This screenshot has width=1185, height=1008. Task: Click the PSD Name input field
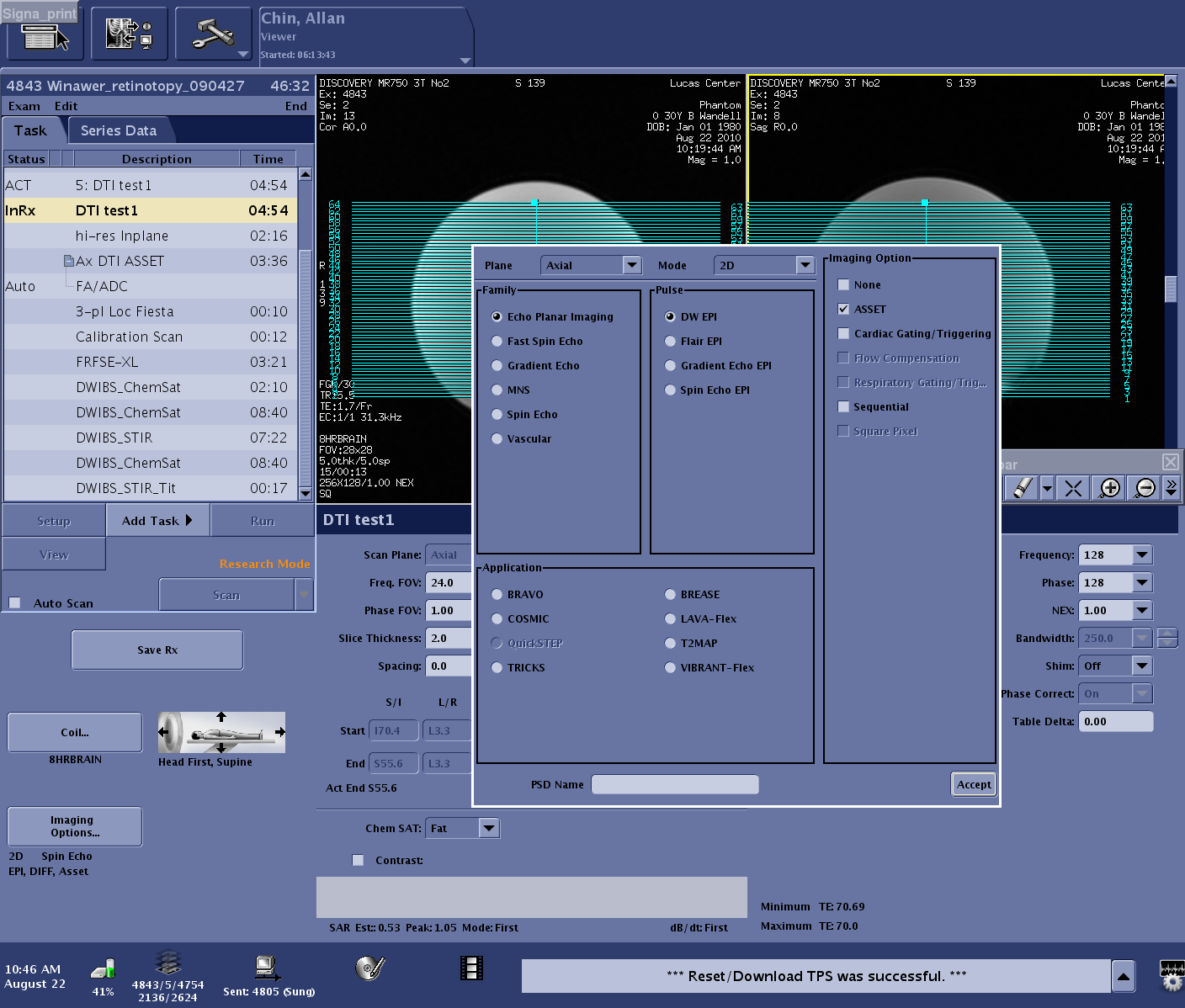click(674, 784)
